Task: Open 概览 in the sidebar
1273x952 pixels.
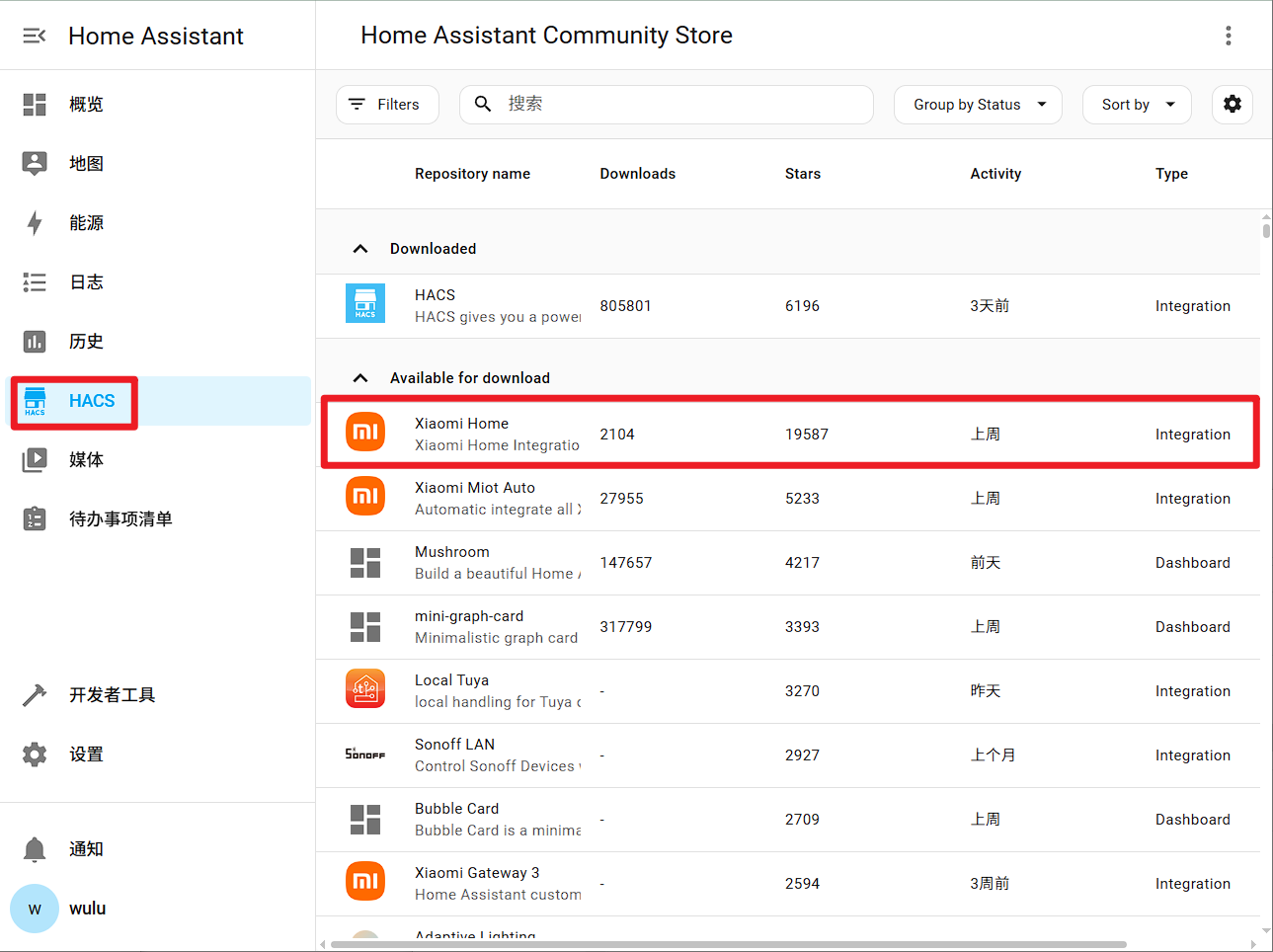Action: pos(86,105)
